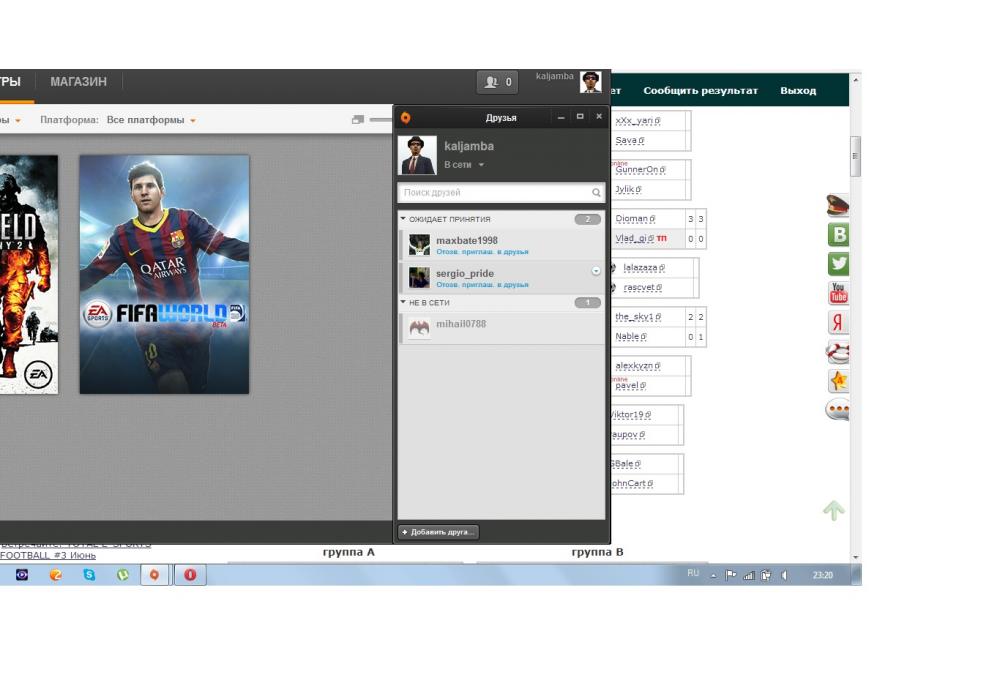1000x700 pixels.
Task: Click 'Сообщить результат' in the site menu
Action: coord(700,91)
